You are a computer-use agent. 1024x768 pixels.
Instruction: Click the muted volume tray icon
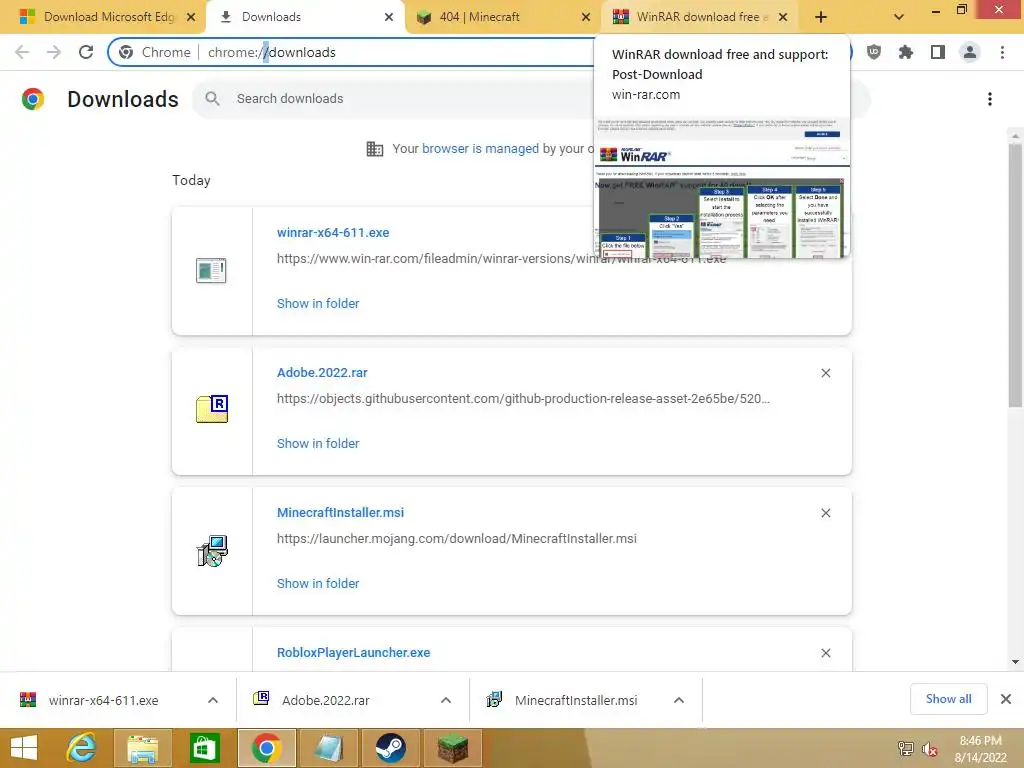tap(930, 749)
